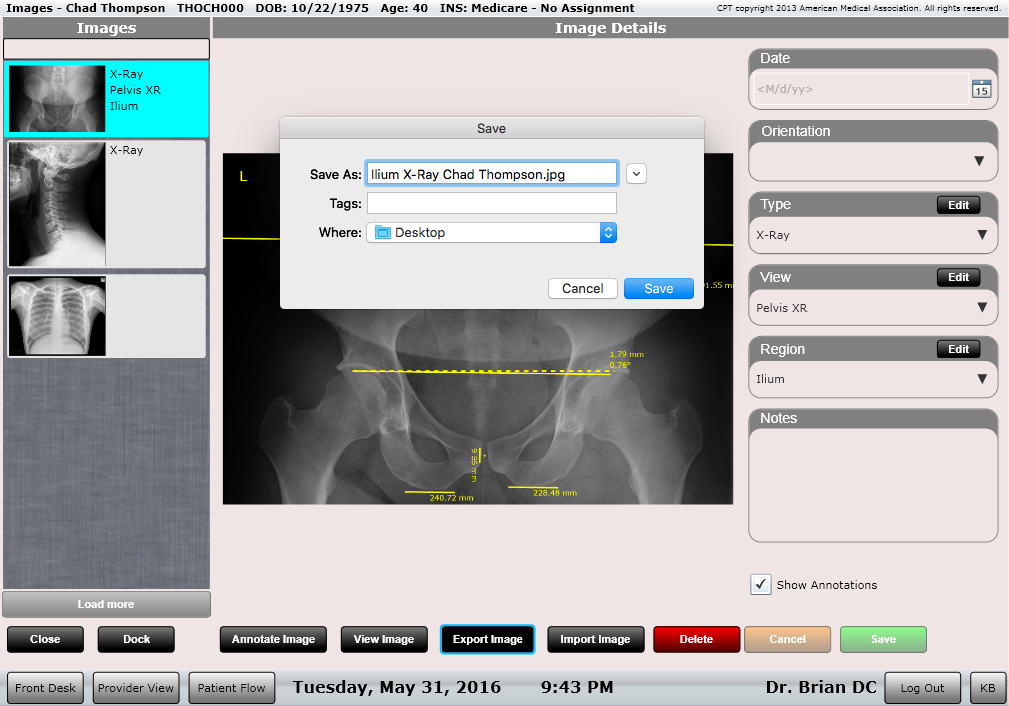Open the Orientation dropdown
This screenshot has width=1009, height=706.
click(x=872, y=161)
